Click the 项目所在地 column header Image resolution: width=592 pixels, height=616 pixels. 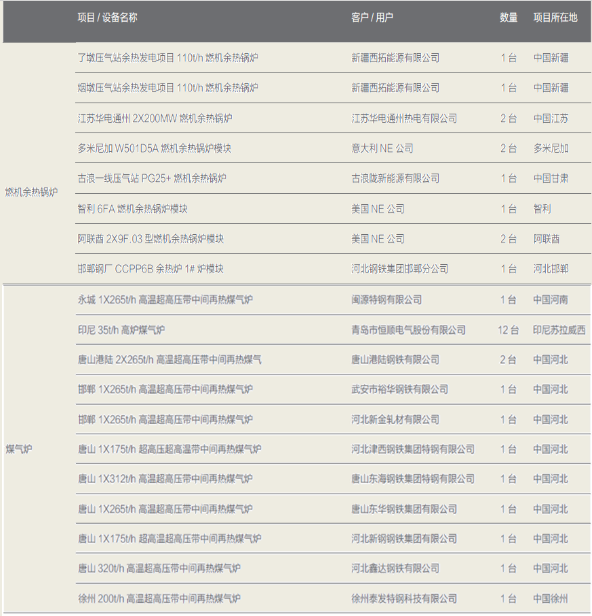click(555, 18)
